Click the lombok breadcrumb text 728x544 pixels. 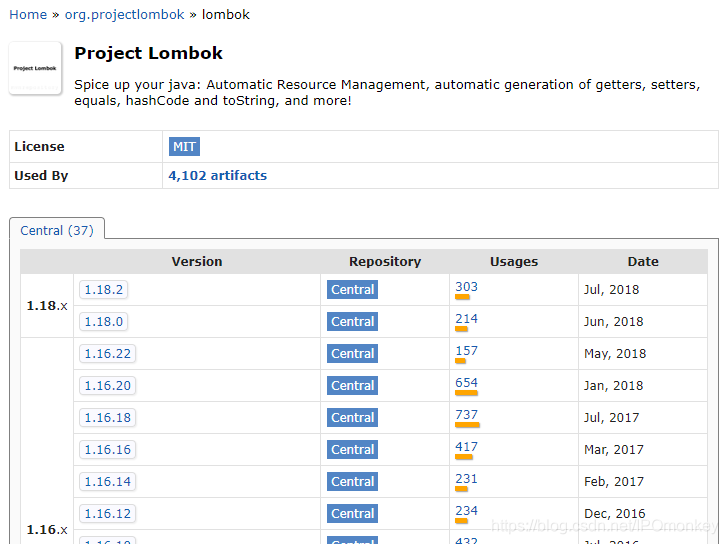(226, 15)
